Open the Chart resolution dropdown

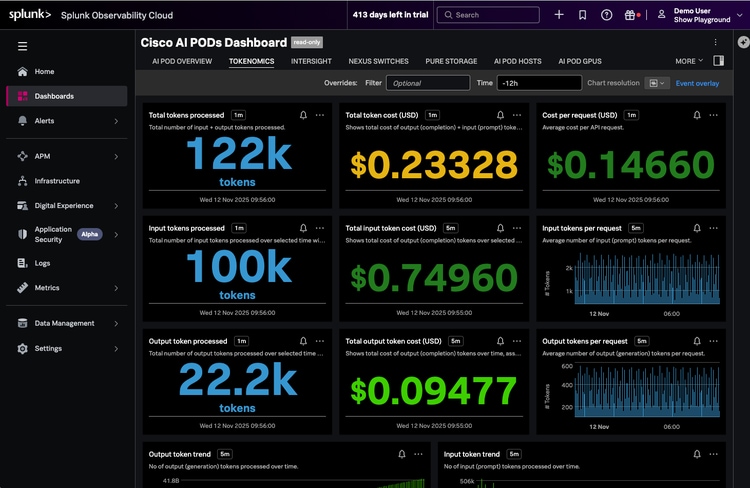(658, 83)
